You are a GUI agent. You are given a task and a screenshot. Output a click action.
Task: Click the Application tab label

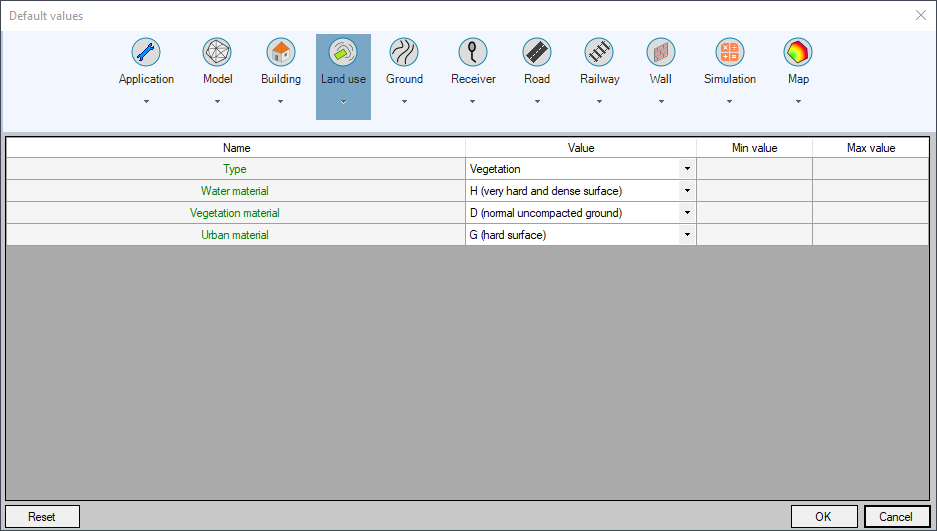pyautogui.click(x=146, y=79)
